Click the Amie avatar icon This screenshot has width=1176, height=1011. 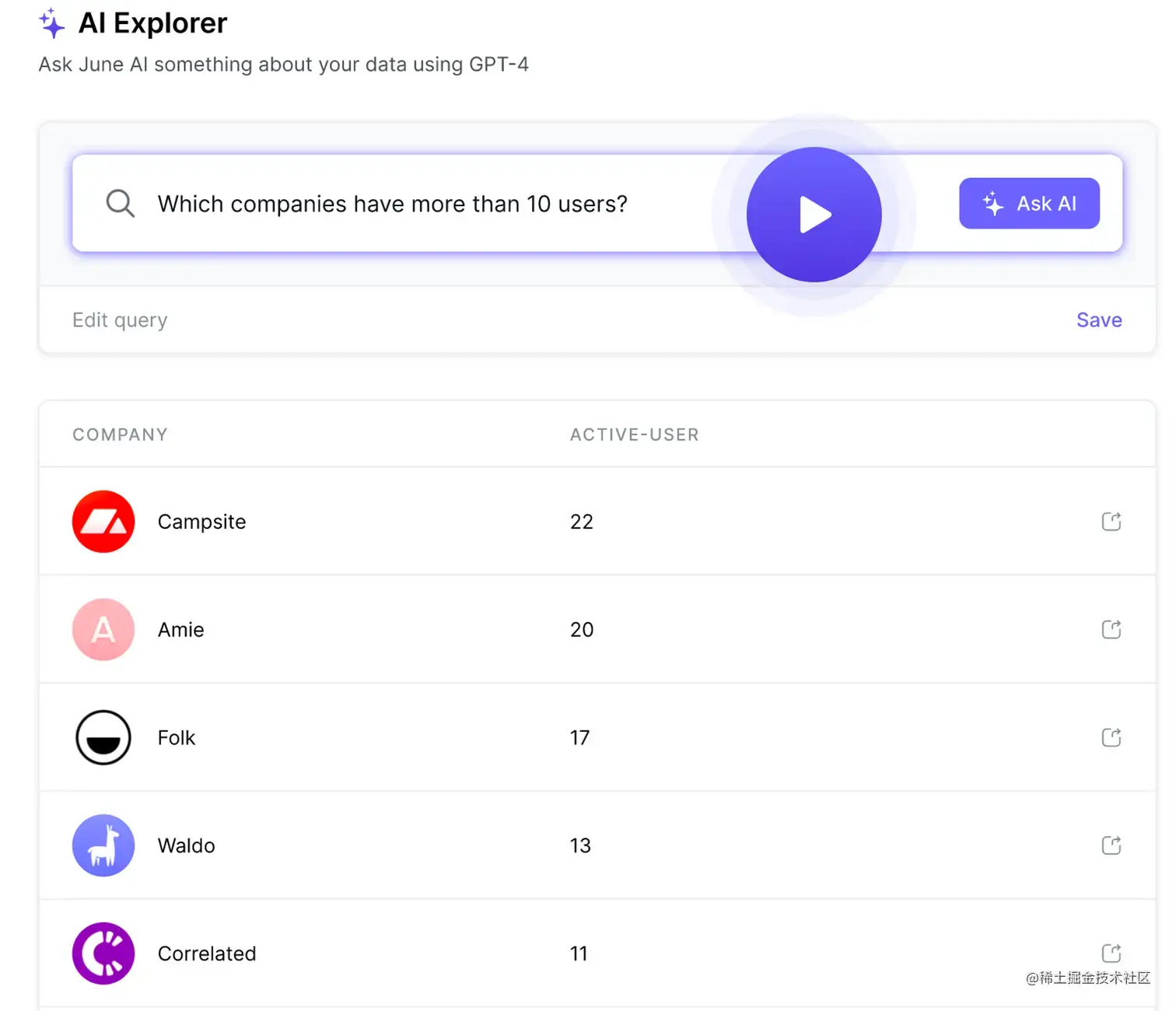tap(103, 630)
